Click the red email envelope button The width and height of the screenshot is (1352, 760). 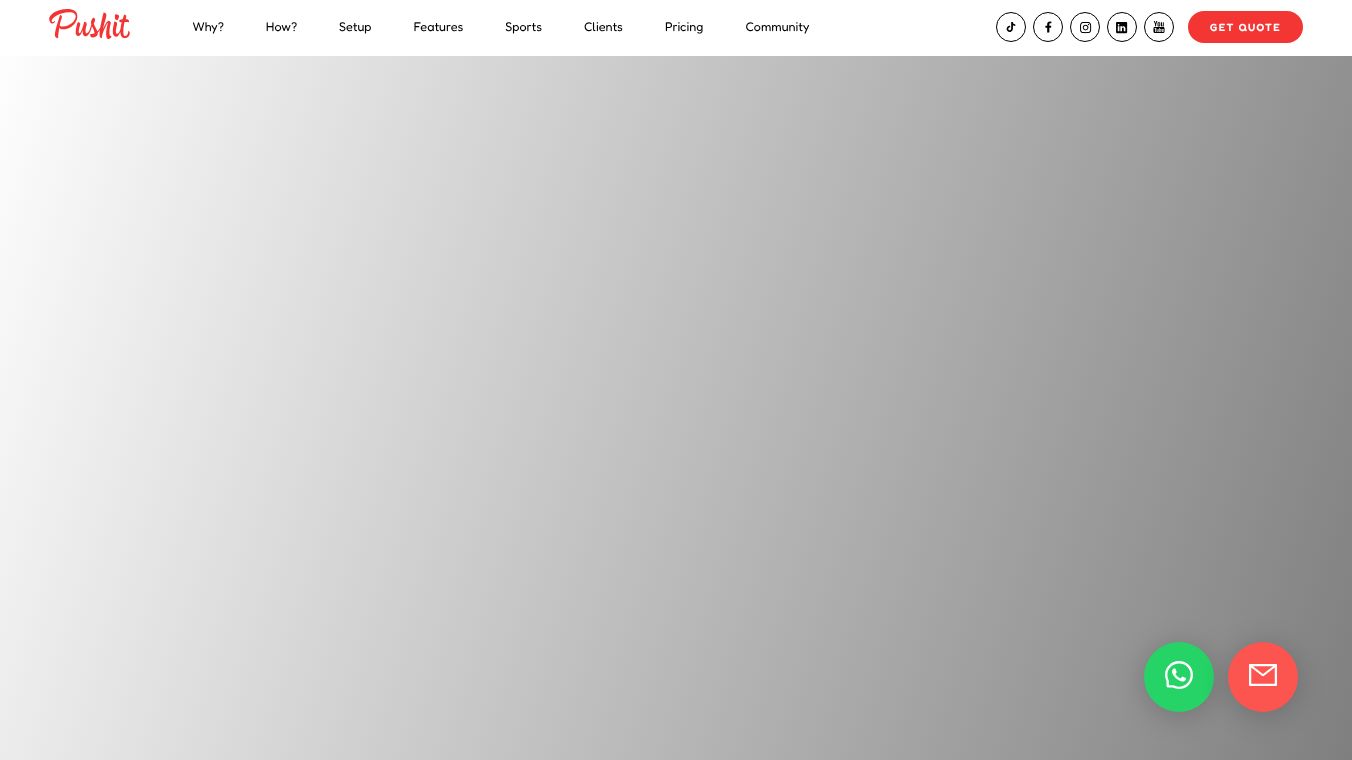coord(1263,677)
